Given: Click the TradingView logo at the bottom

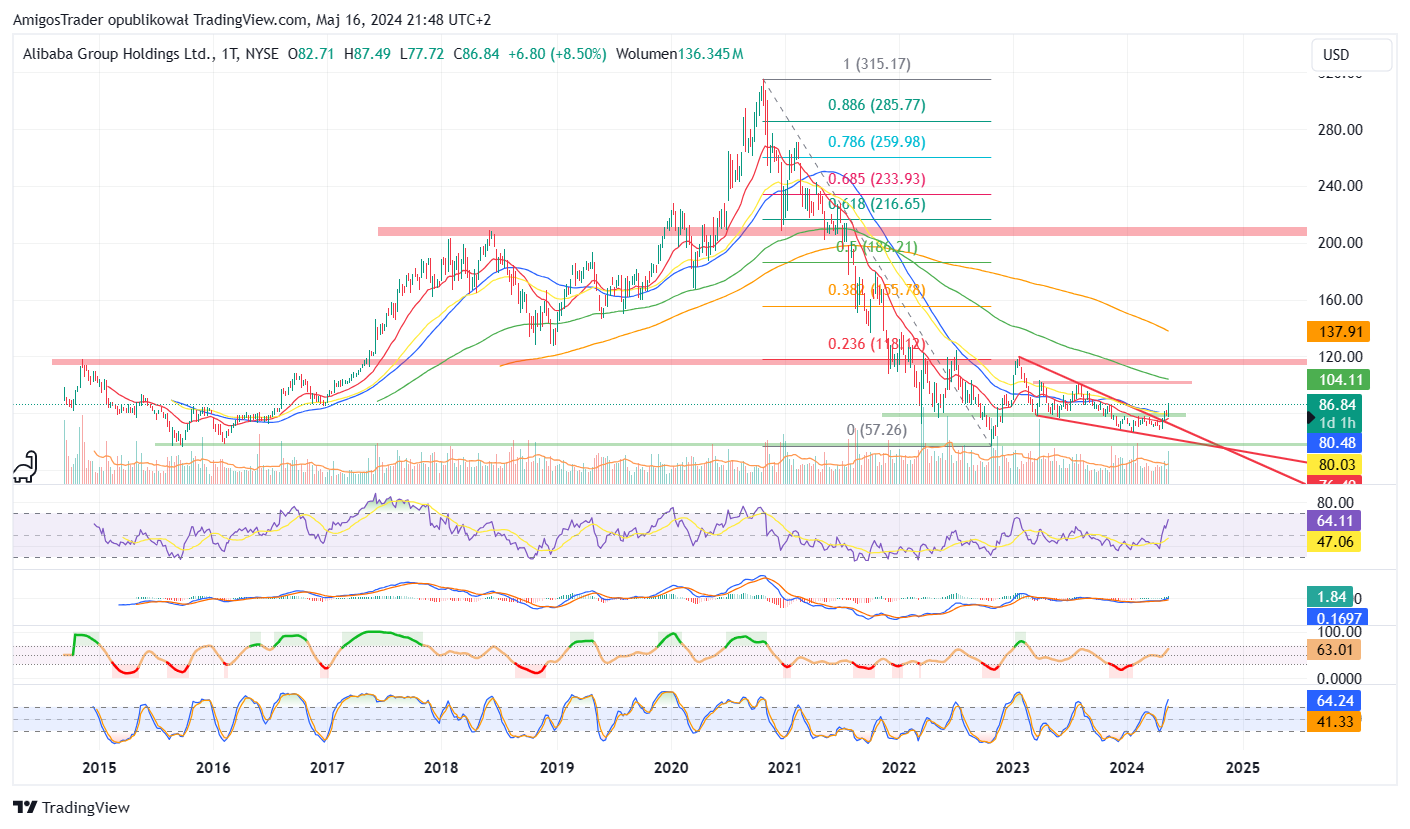Looking at the screenshot, I should coord(71,807).
